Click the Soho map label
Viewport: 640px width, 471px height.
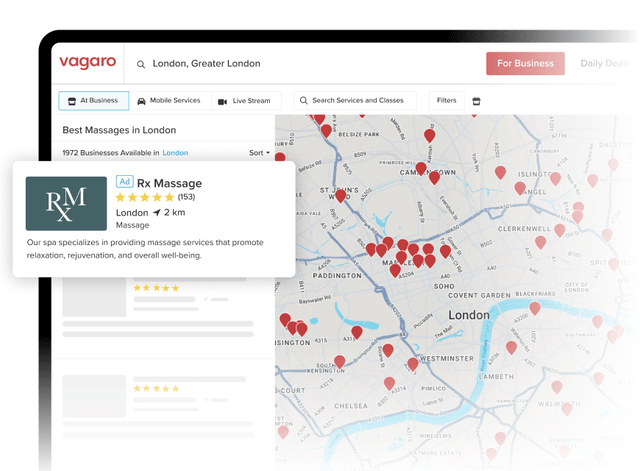pyautogui.click(x=444, y=287)
